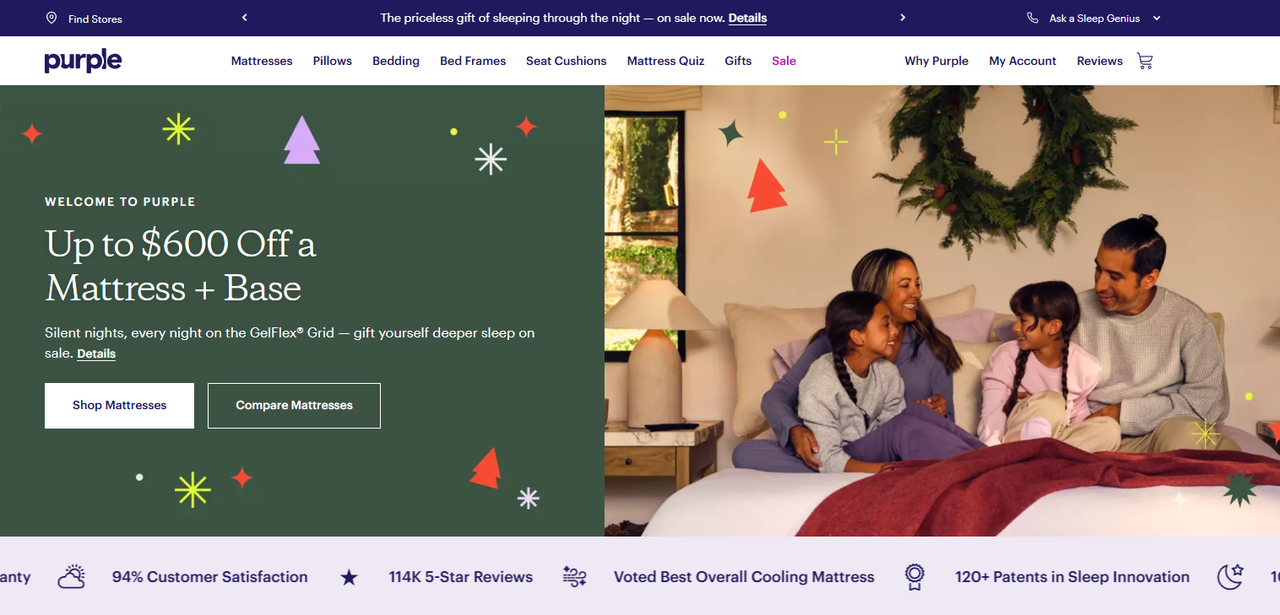Show next promo banner with right arrow
The height and width of the screenshot is (615, 1280).
tap(903, 18)
